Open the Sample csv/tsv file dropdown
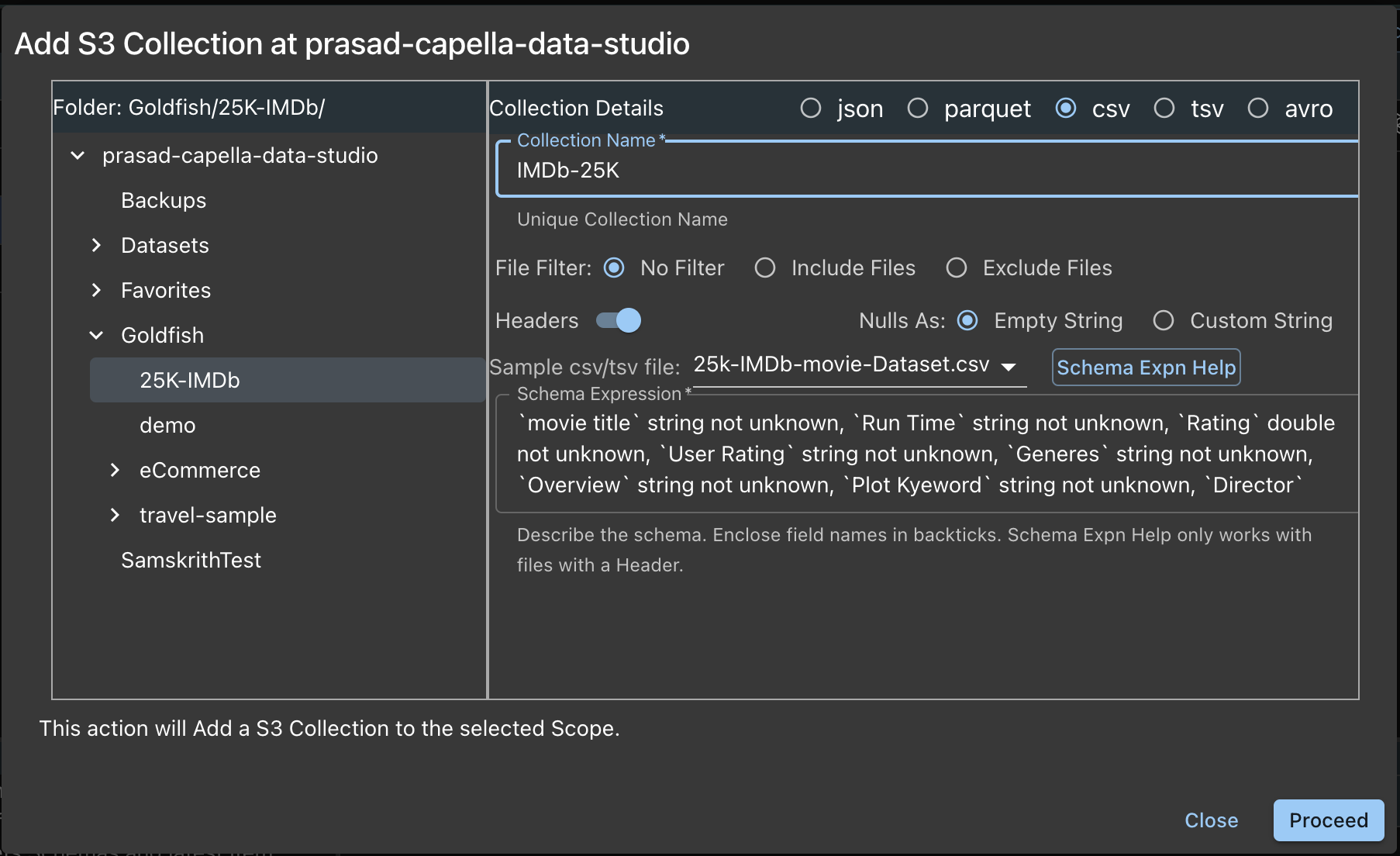 (x=858, y=365)
